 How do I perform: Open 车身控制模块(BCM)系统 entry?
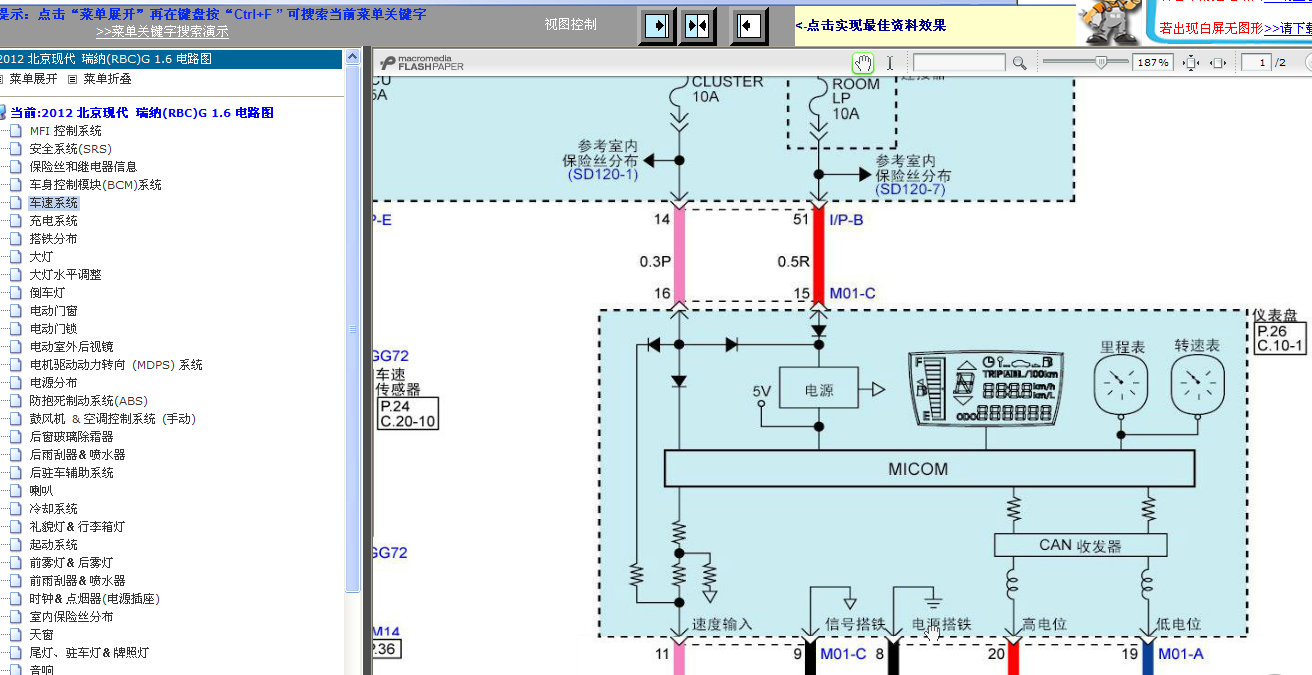click(x=95, y=185)
